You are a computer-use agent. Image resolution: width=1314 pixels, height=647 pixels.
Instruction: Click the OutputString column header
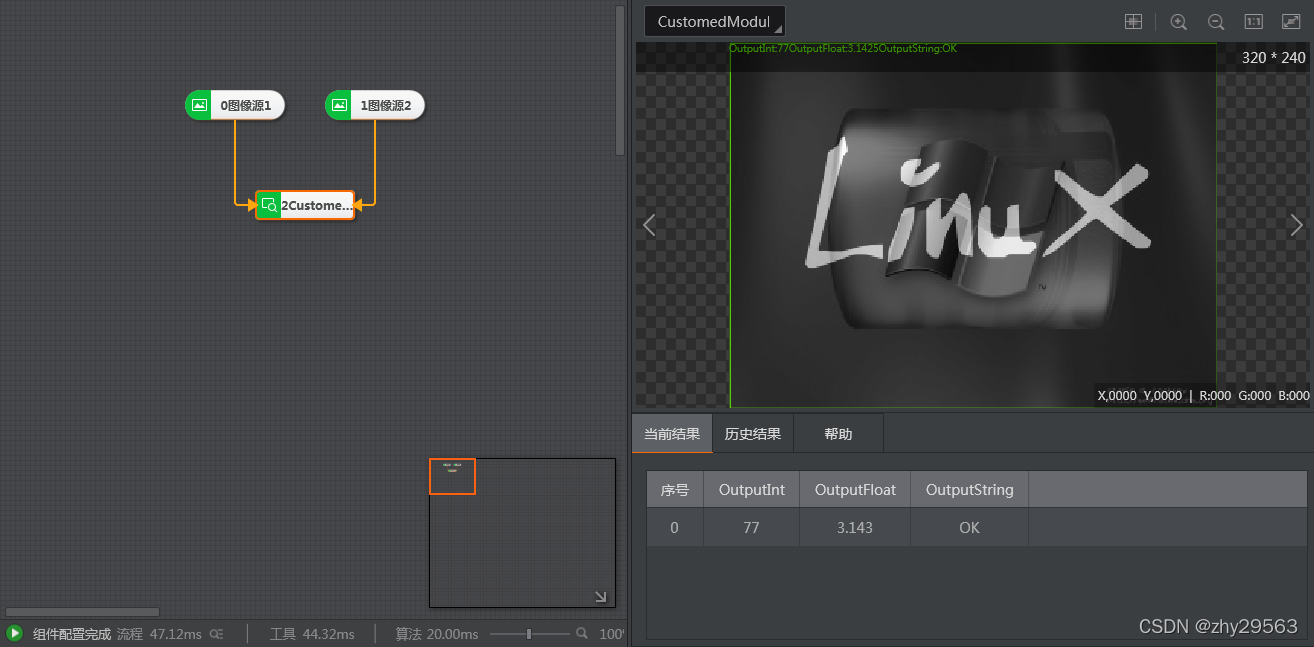(x=969, y=490)
